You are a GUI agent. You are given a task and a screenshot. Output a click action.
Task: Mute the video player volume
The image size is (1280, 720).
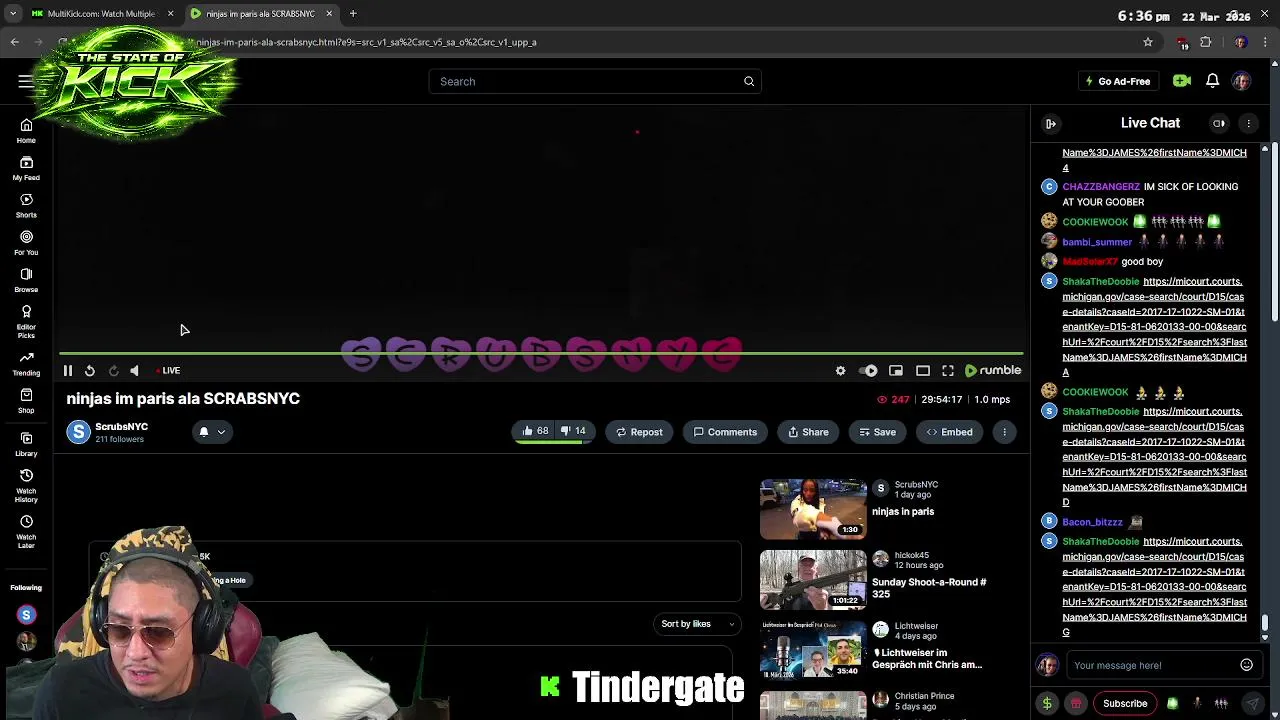(134, 371)
